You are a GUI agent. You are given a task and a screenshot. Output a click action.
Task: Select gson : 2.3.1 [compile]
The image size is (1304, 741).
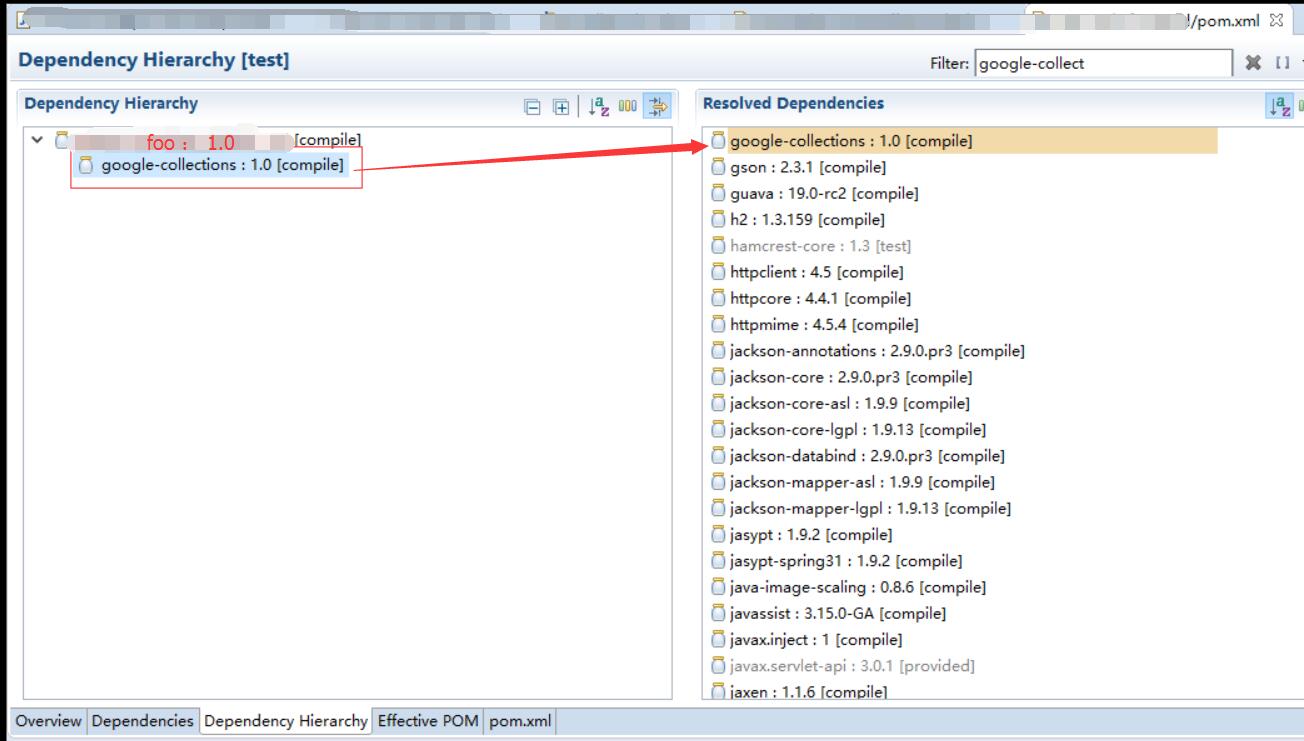click(x=808, y=167)
